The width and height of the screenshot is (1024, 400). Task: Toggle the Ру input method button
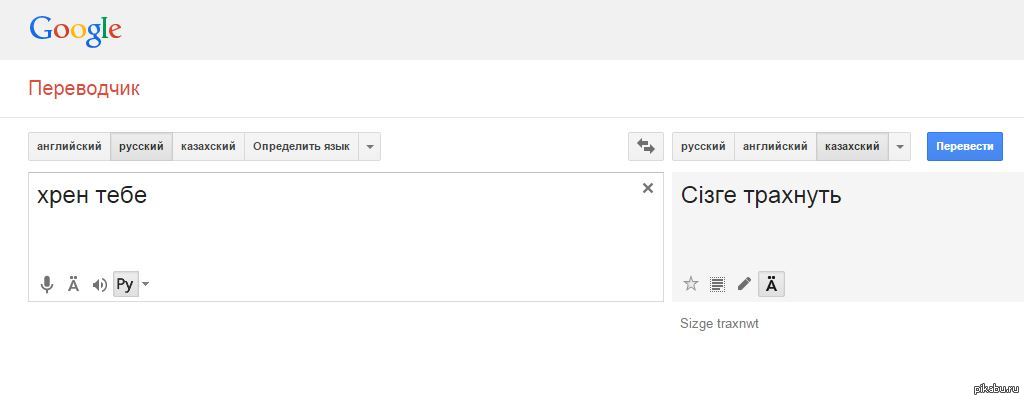coord(125,285)
